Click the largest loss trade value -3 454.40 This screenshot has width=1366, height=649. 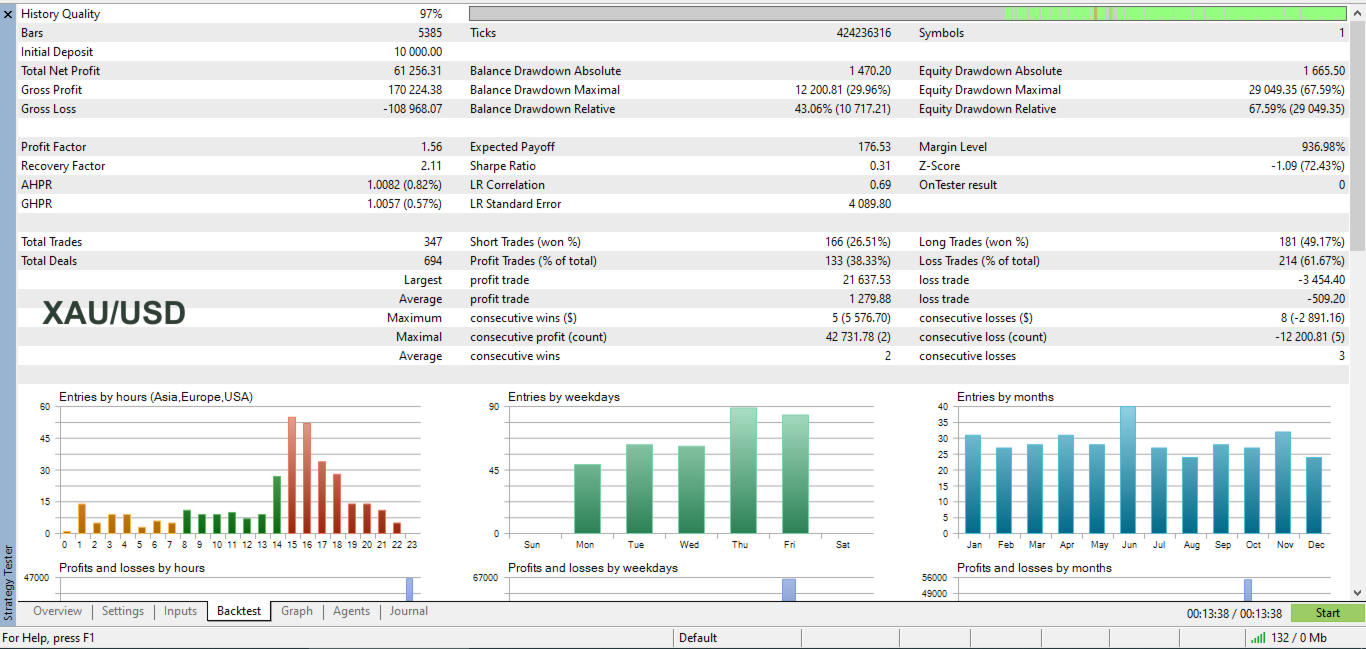[x=1322, y=280]
